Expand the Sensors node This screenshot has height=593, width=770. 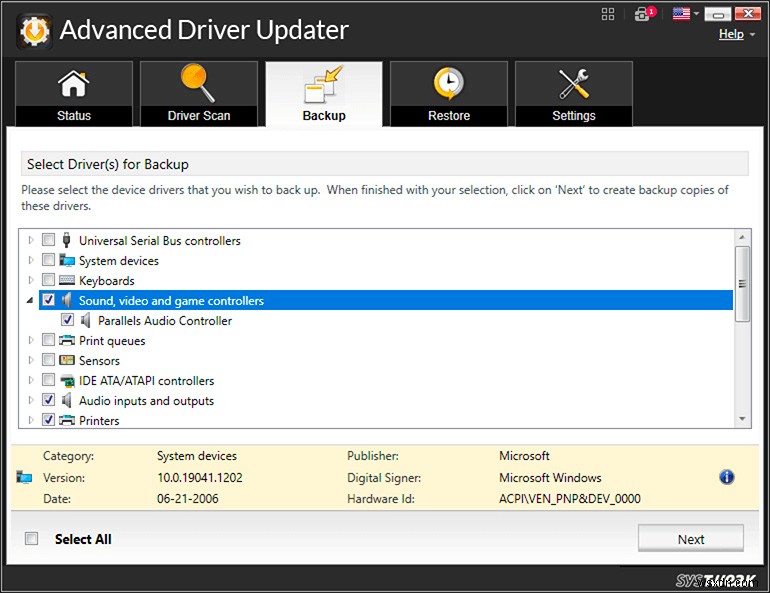point(31,360)
